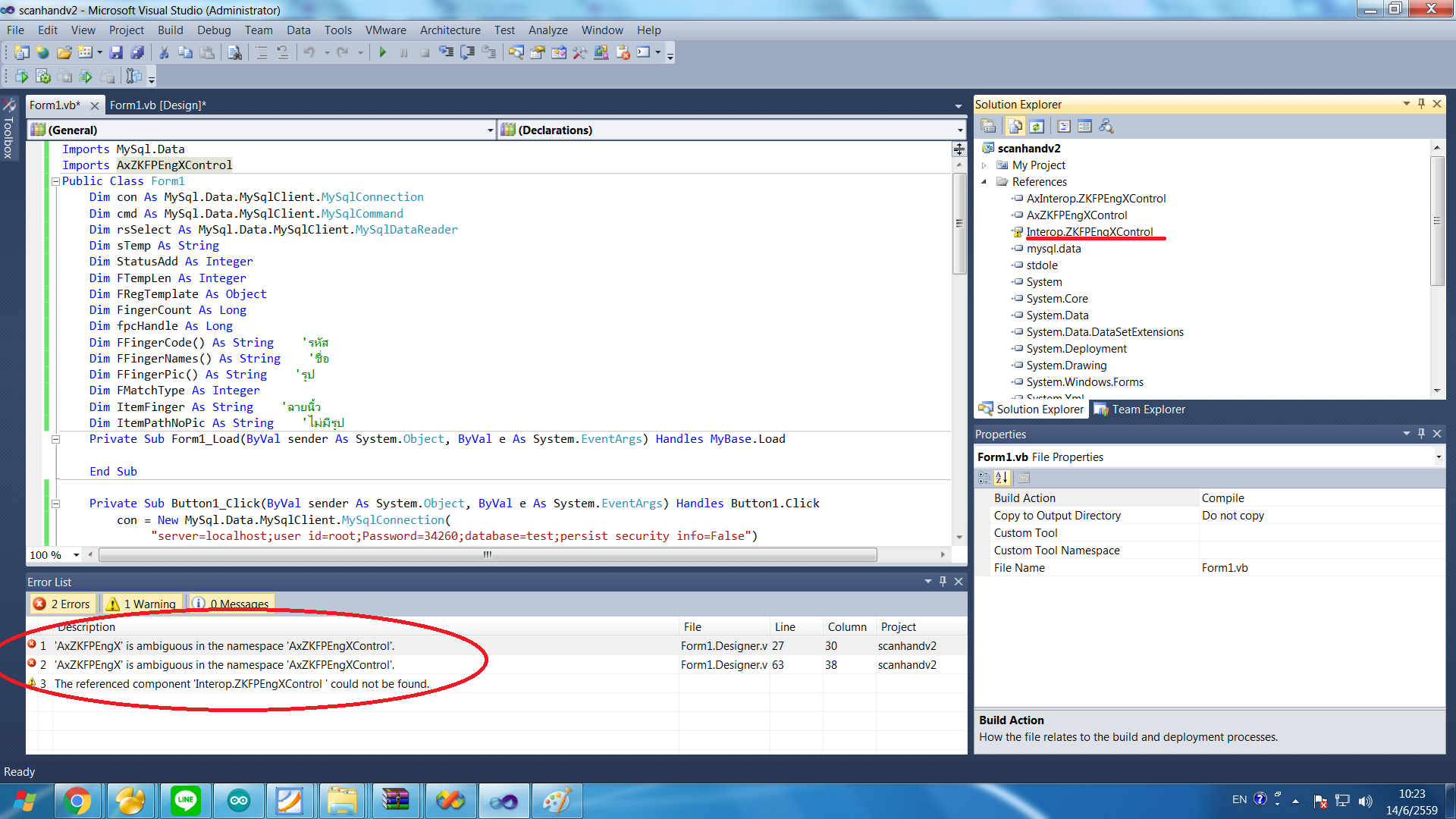Refresh the Solution Explorer

coord(1037,126)
